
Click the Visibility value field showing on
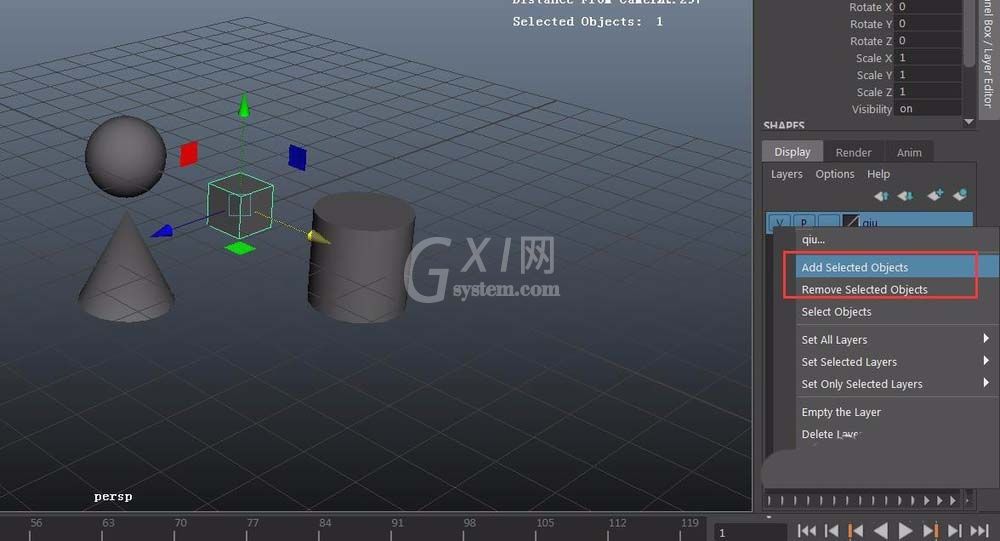coord(929,109)
